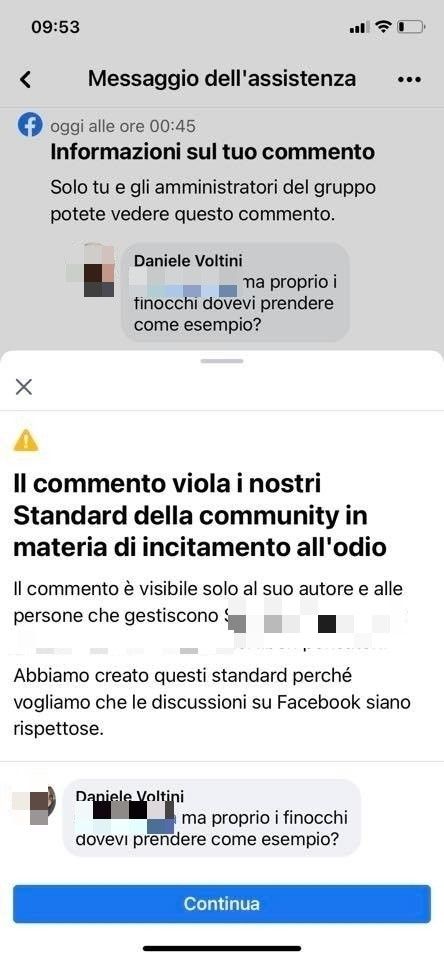Tap the 09:53 clock in status bar
The width and height of the screenshot is (444, 960).
click(55, 28)
